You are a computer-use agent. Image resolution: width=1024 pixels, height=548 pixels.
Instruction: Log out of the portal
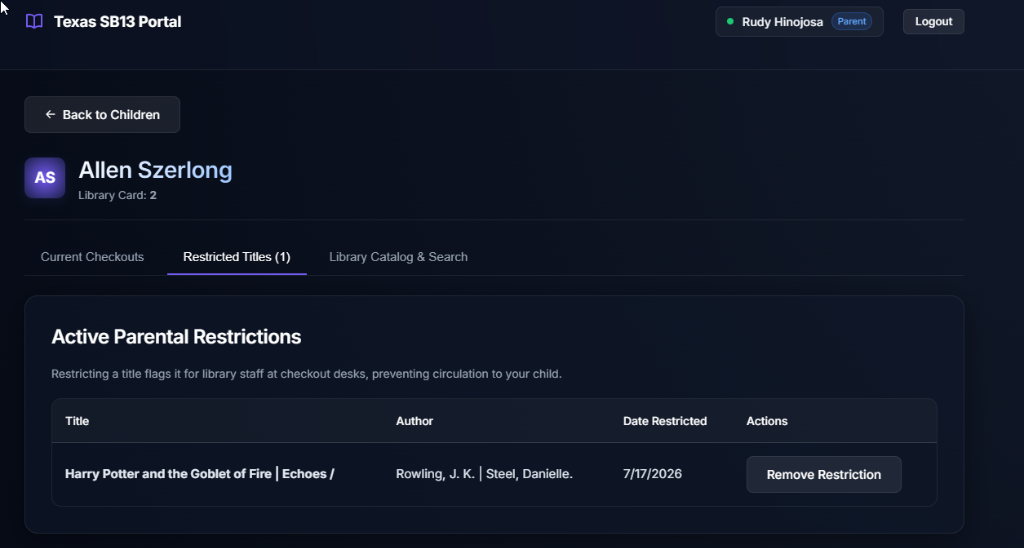point(933,22)
